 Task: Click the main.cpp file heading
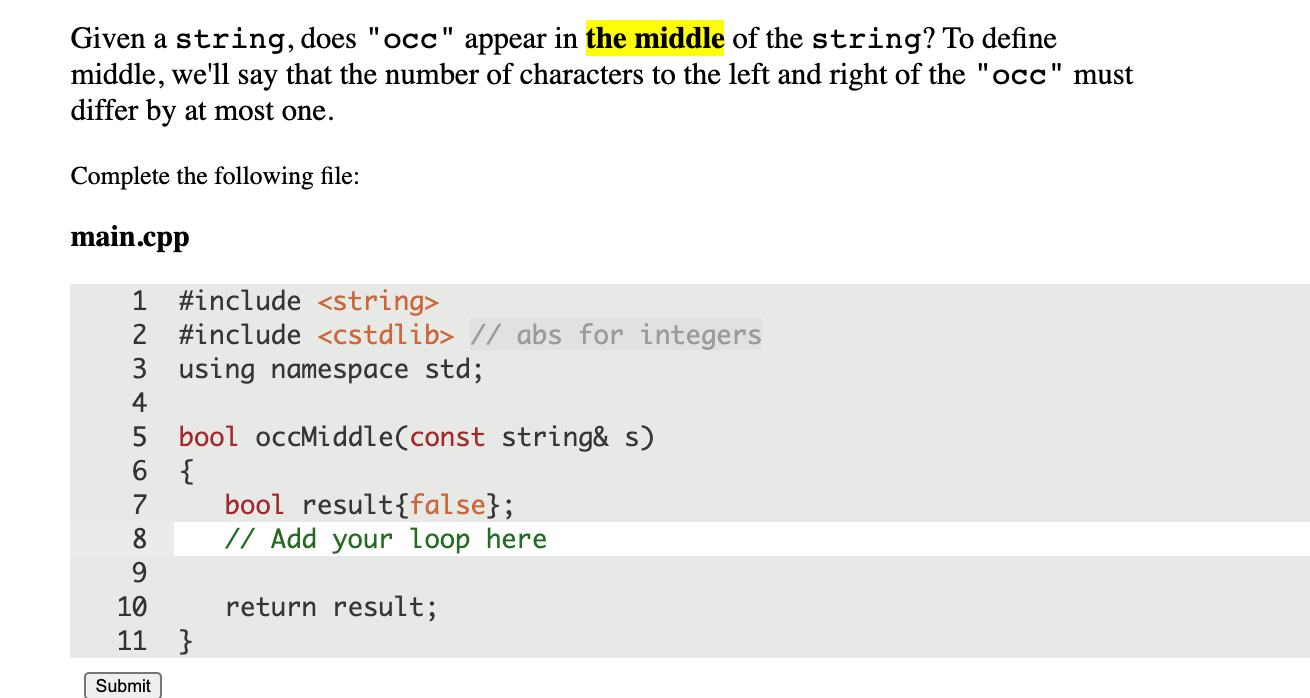129,237
